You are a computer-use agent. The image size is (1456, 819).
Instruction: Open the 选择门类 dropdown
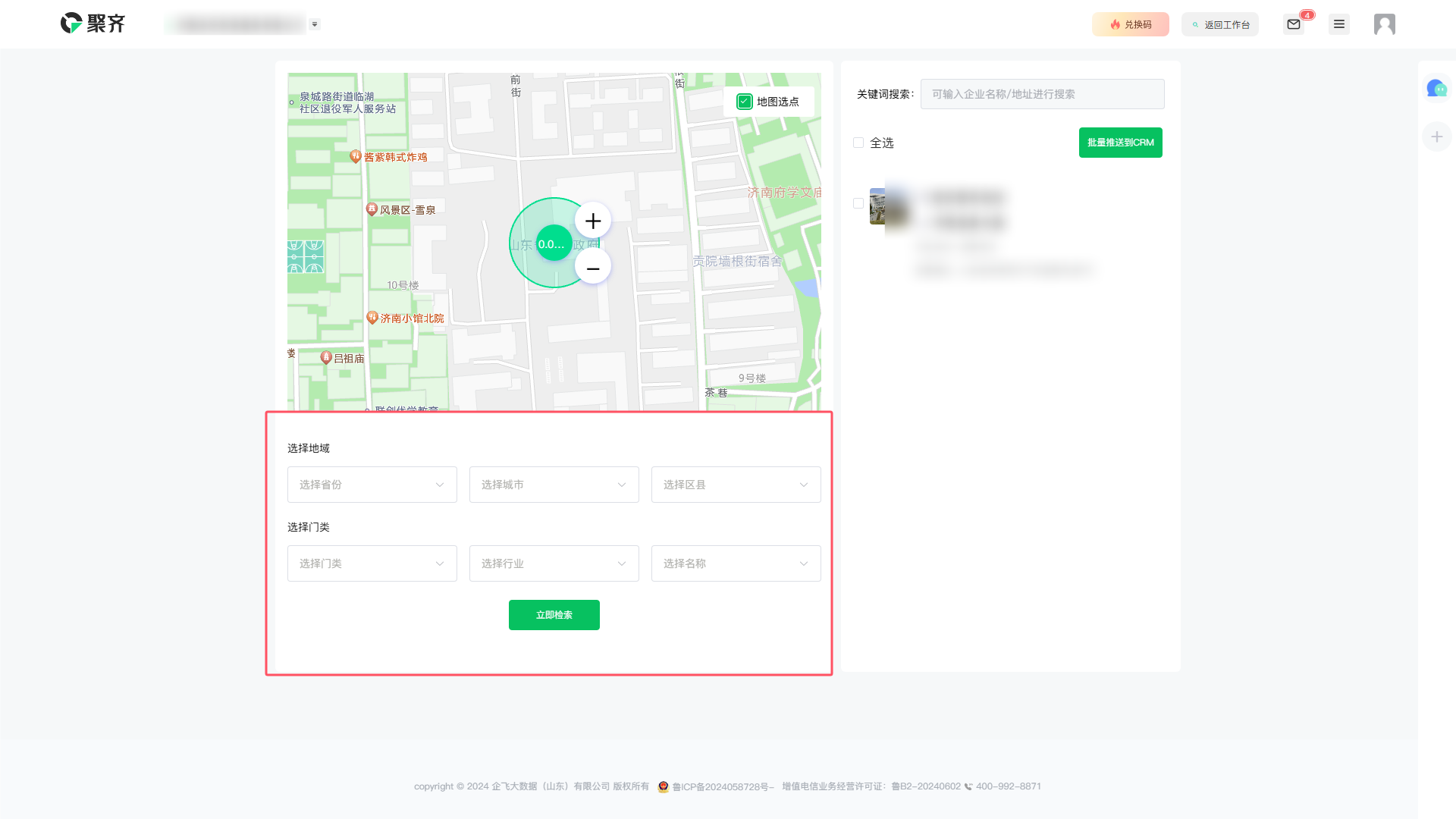[x=372, y=563]
